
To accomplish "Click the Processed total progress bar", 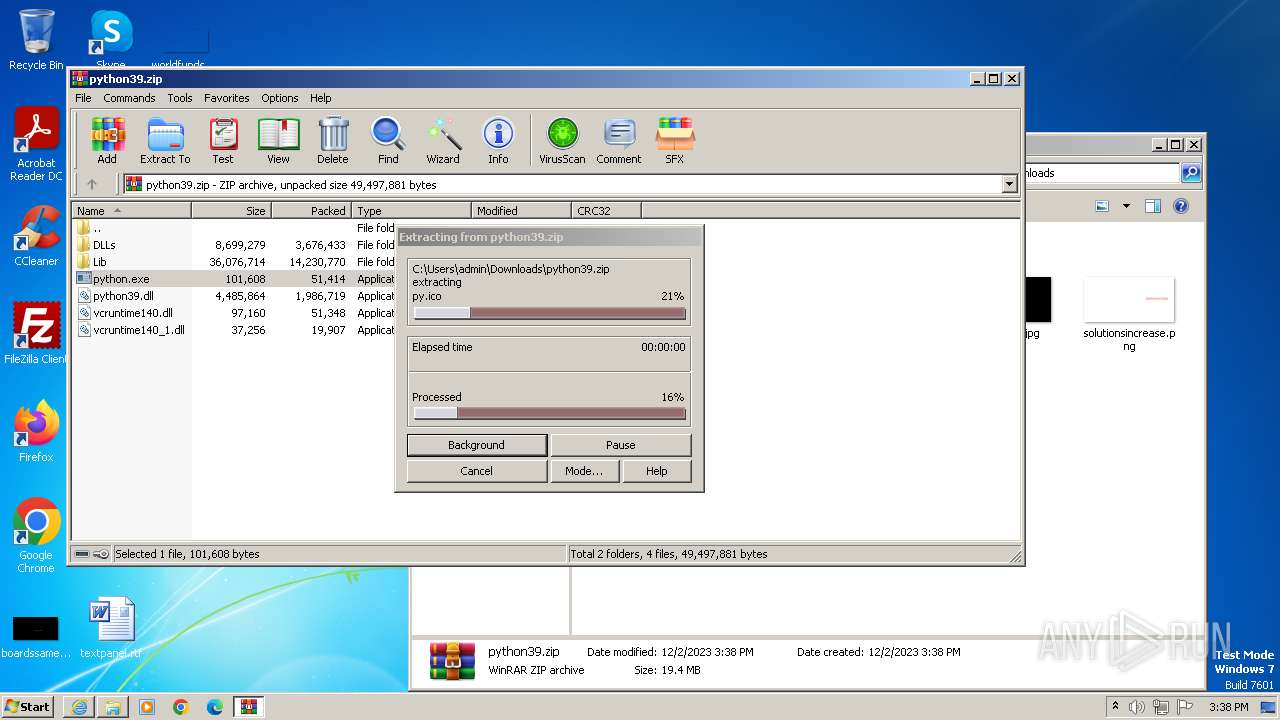I will click(549, 413).
